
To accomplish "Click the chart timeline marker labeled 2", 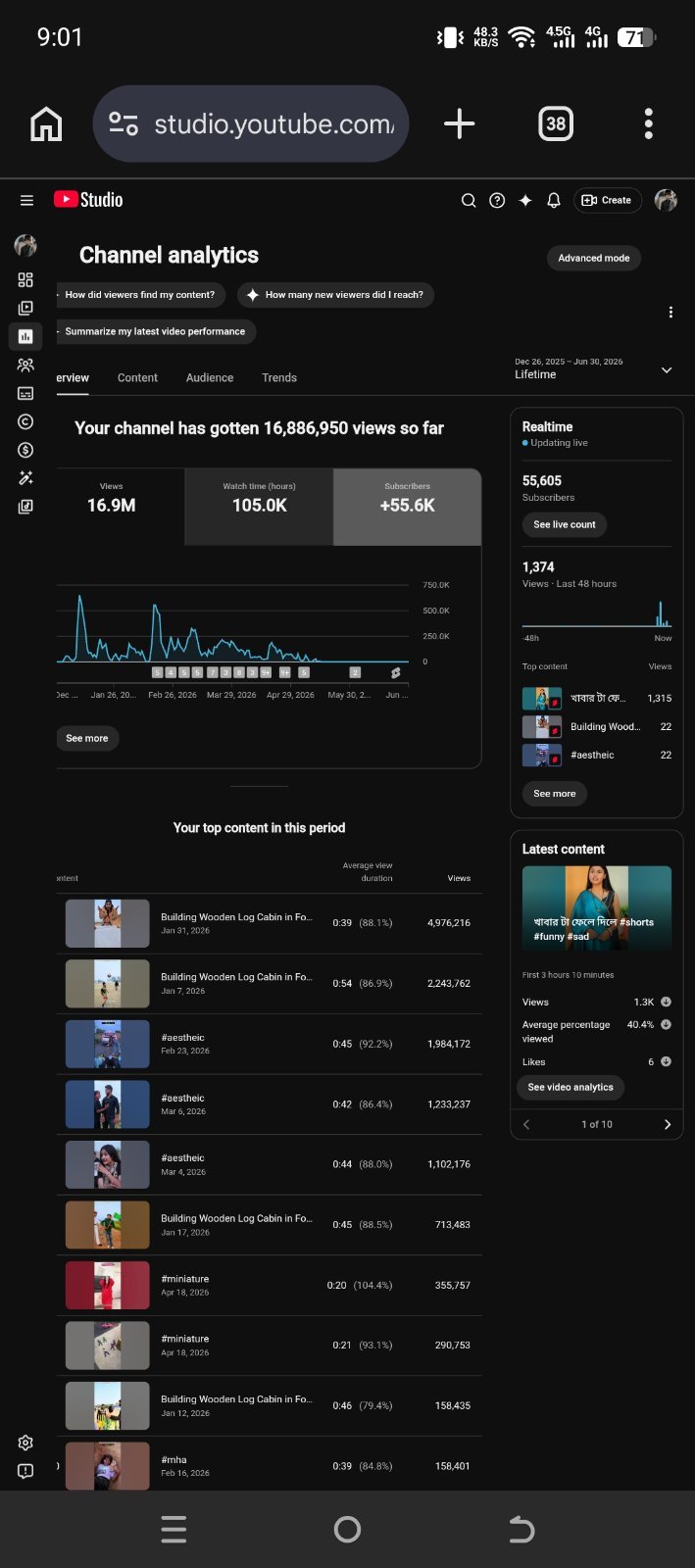I will (355, 672).
